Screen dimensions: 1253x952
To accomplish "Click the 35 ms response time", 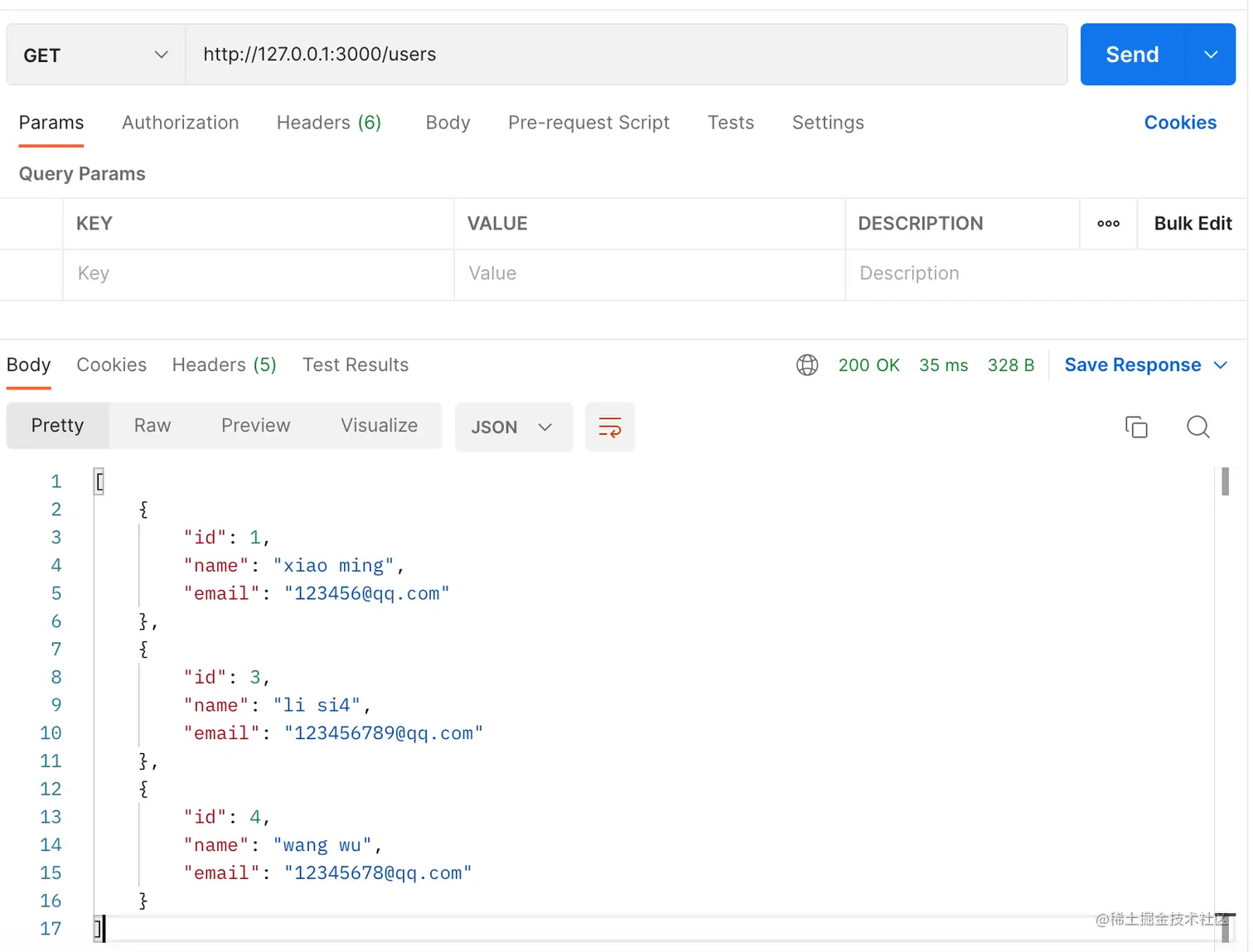I will pos(943,365).
